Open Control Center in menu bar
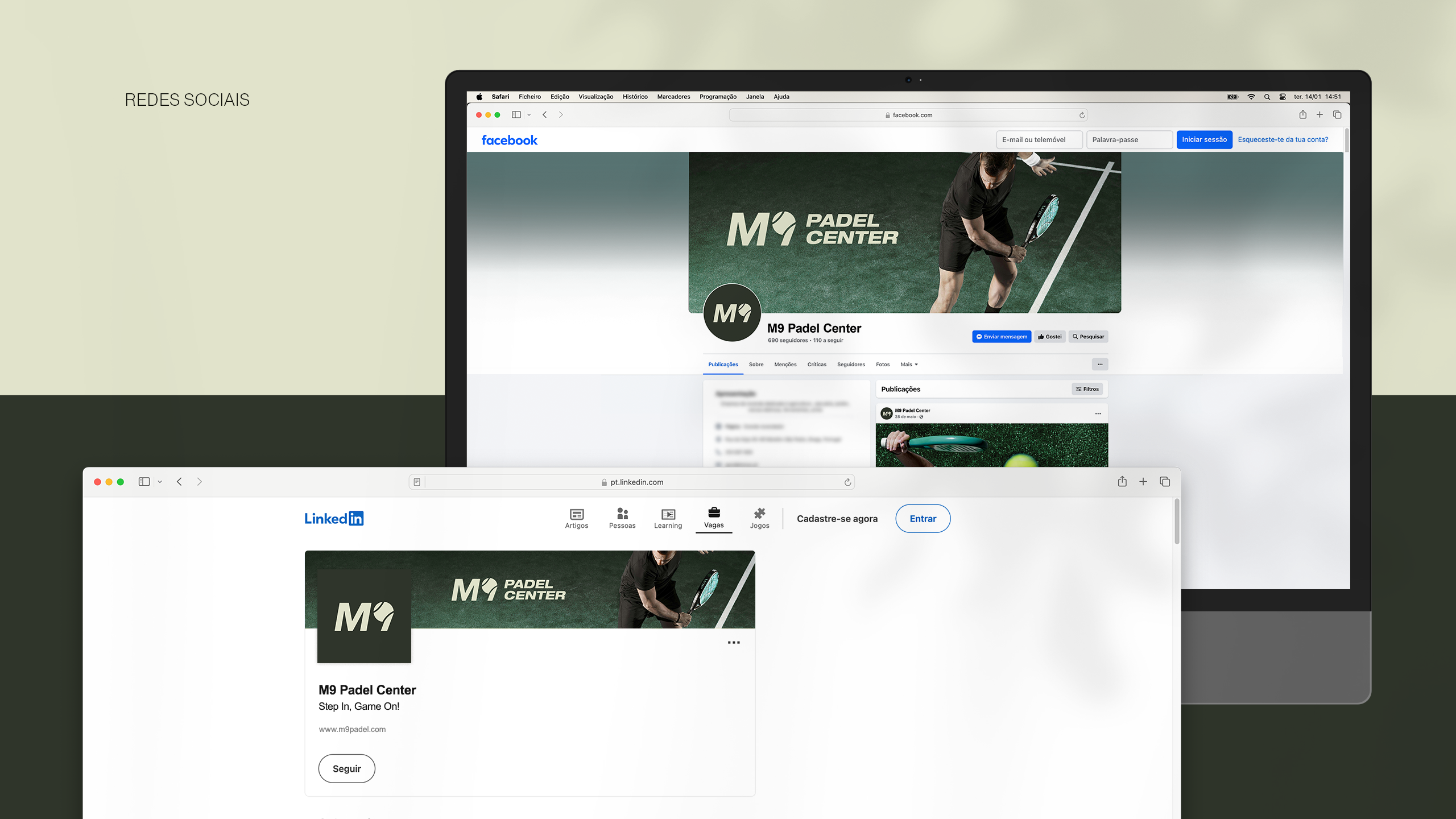The height and width of the screenshot is (819, 1456). (x=1283, y=97)
